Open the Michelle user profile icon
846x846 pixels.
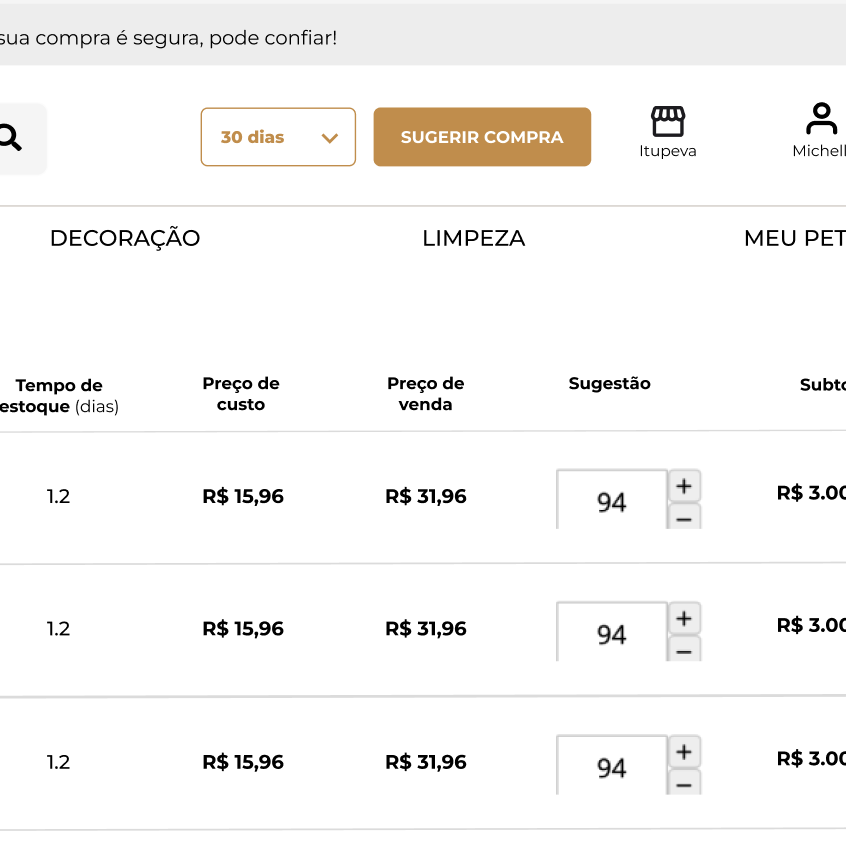[822, 119]
